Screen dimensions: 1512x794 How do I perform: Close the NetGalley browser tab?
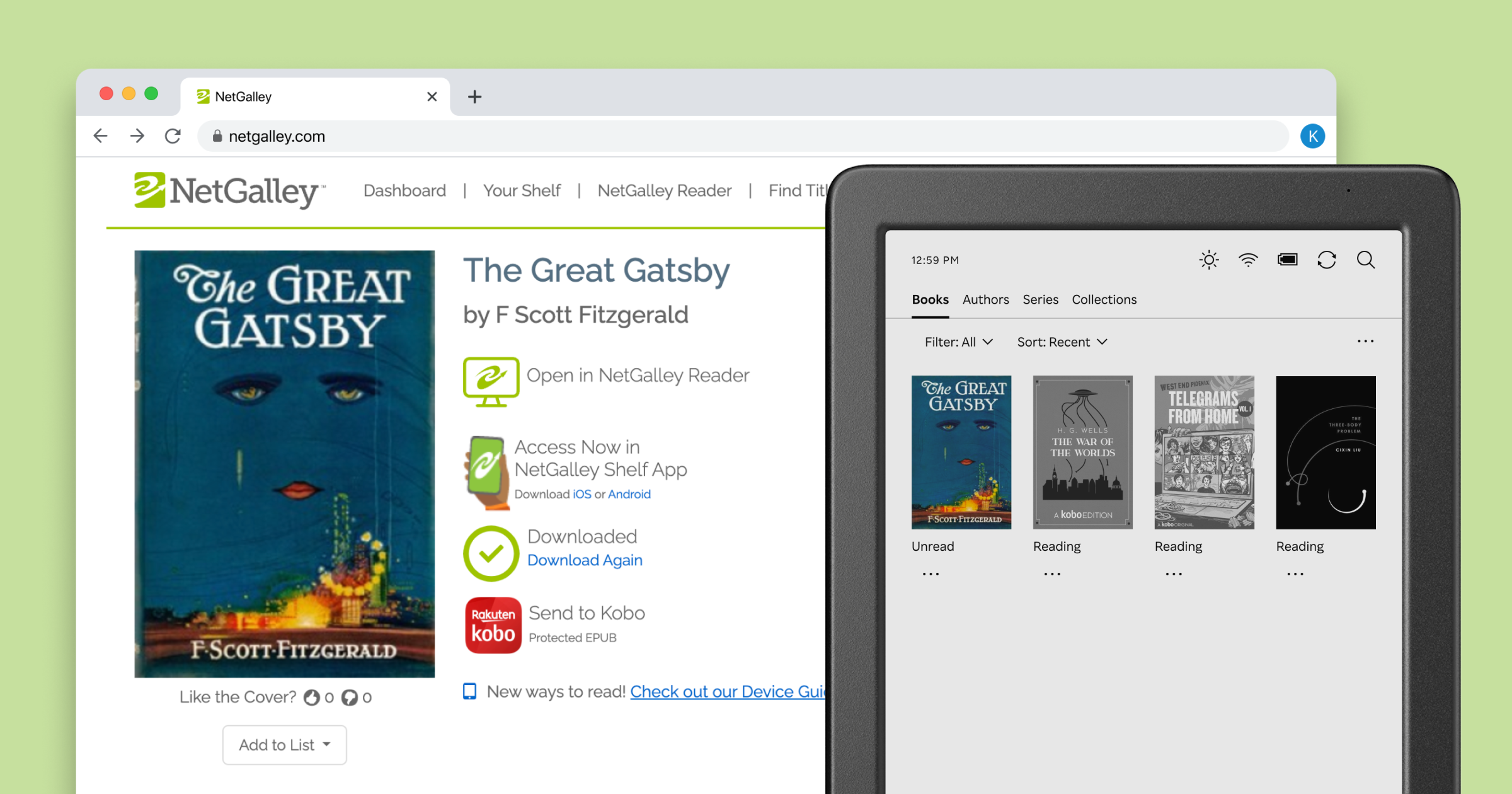432,96
